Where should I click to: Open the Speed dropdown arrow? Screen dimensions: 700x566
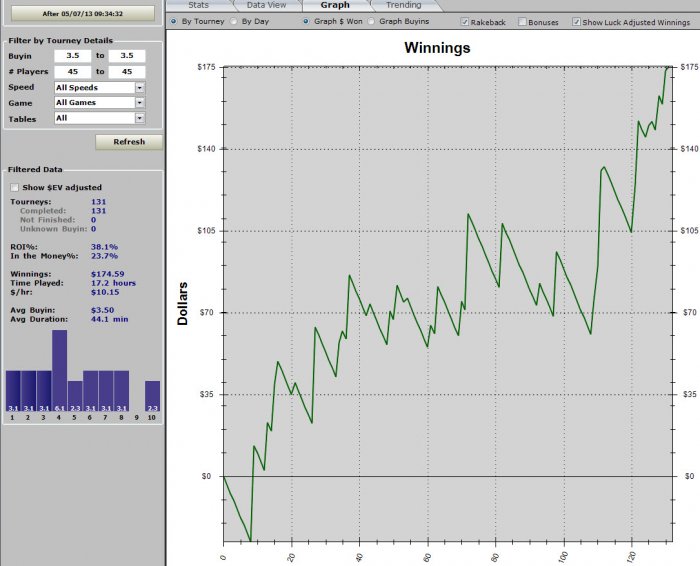pyautogui.click(x=140, y=87)
